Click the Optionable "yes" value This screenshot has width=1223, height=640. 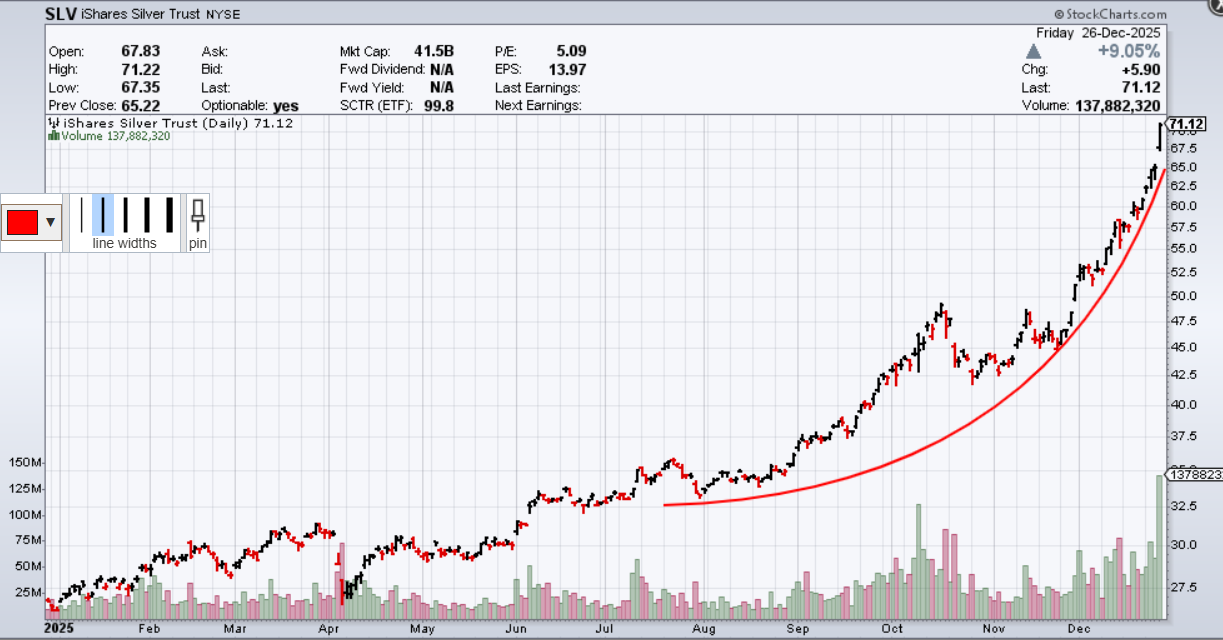286,105
